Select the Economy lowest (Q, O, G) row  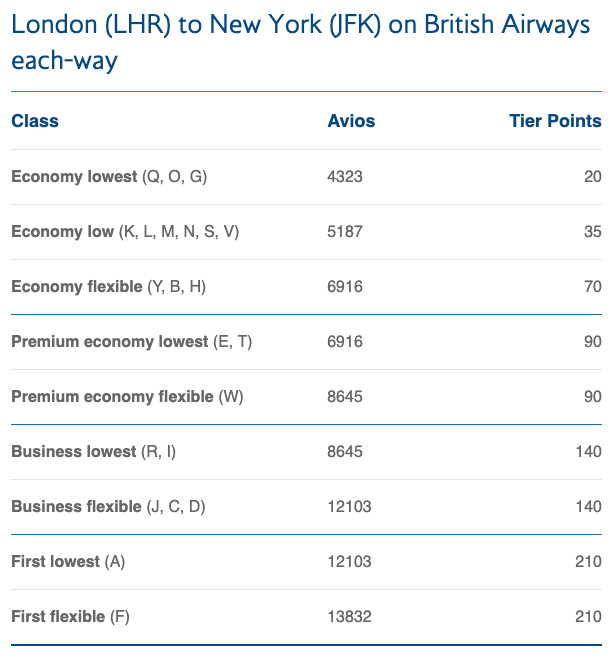[306, 177]
